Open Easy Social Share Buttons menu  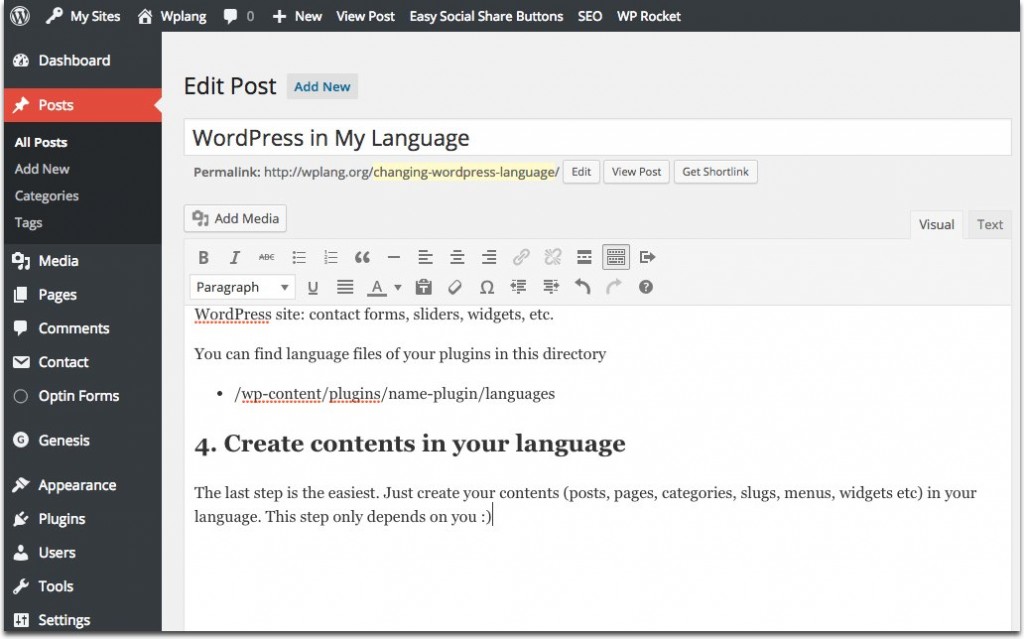click(x=486, y=16)
